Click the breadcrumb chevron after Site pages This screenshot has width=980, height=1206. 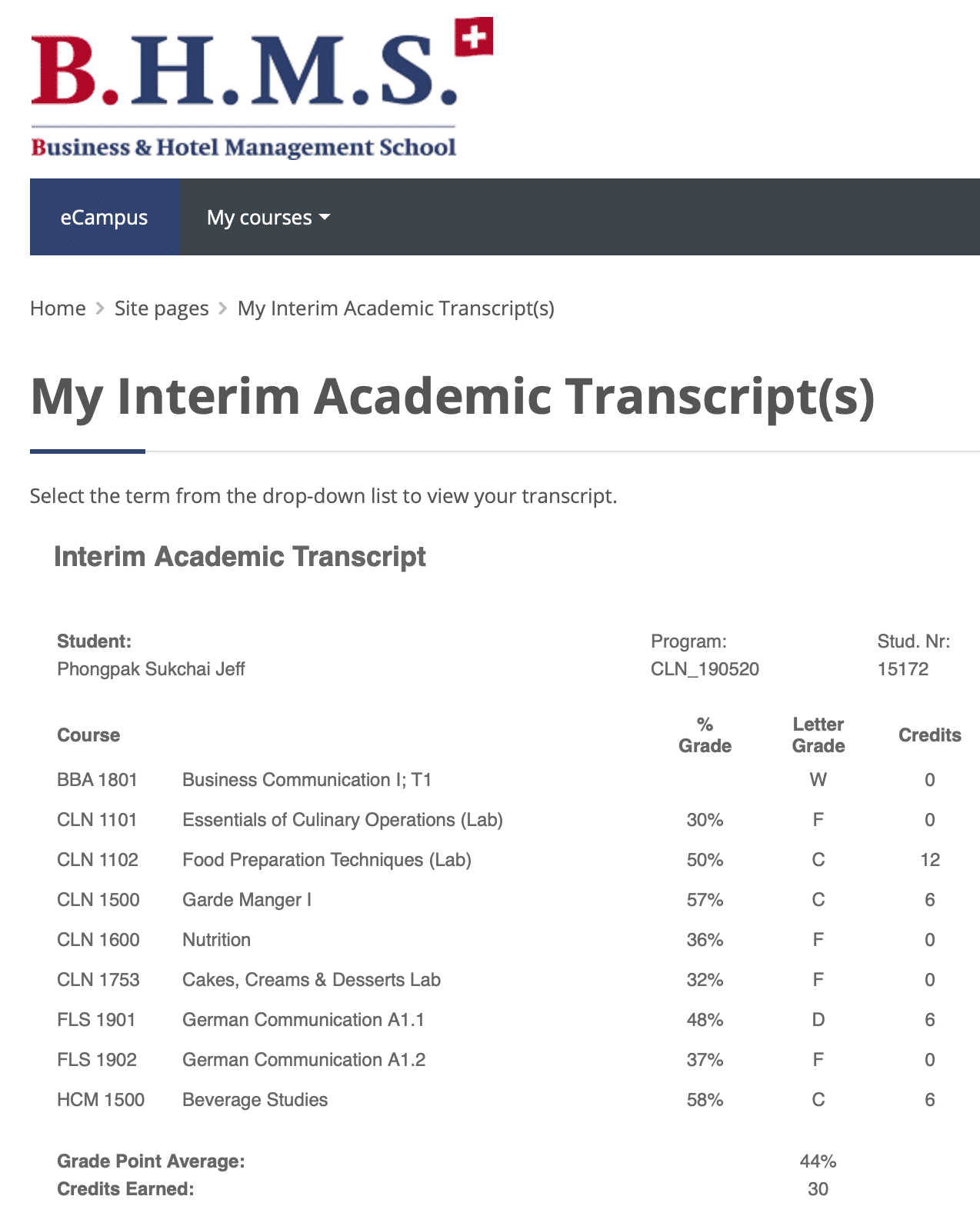pos(223,308)
